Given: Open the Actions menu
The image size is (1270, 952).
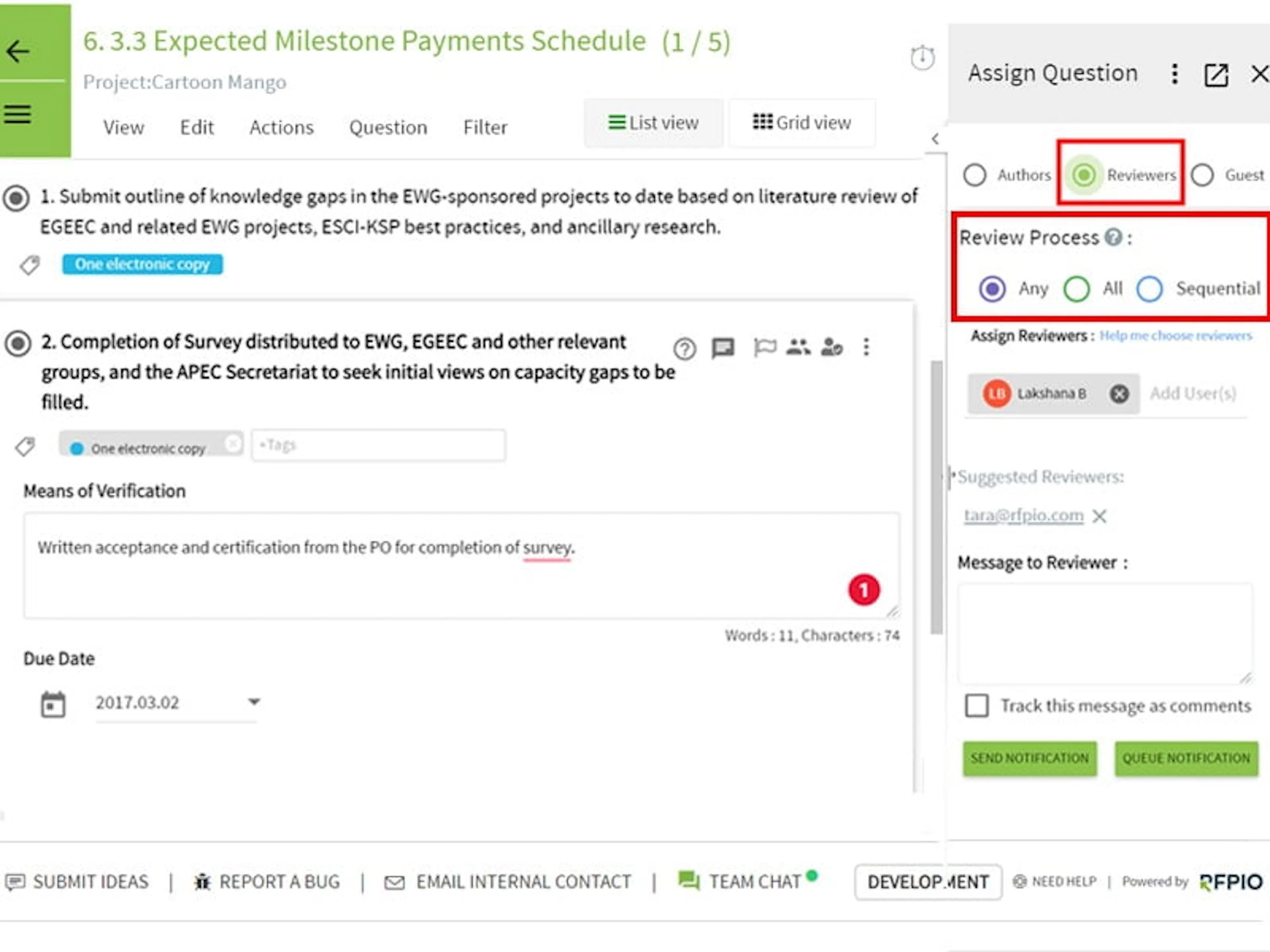Looking at the screenshot, I should pyautogui.click(x=281, y=127).
